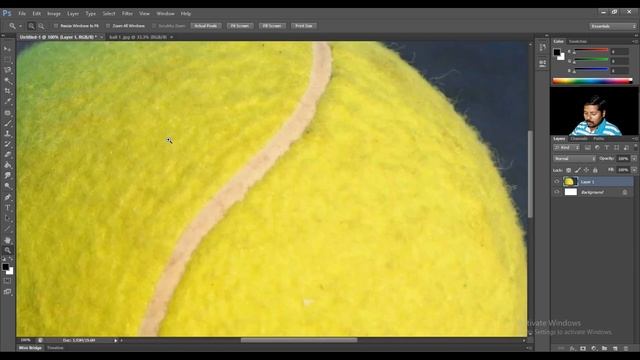This screenshot has width=640, height=360.
Task: Select the Lasso tool
Action: pyautogui.click(x=7, y=70)
